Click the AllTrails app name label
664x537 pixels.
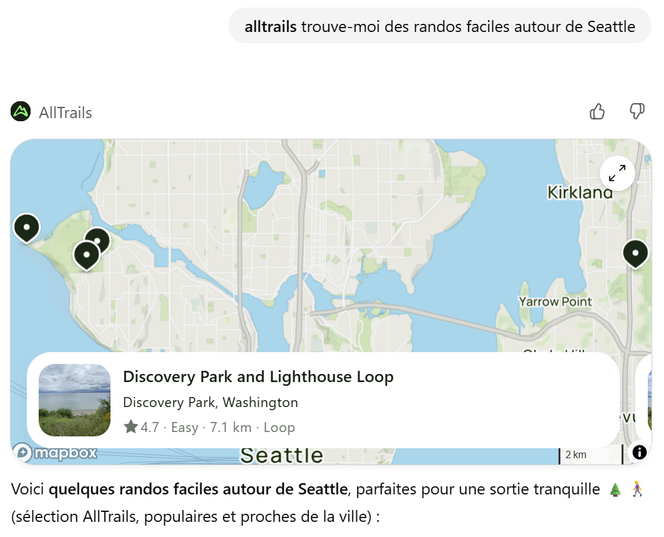point(65,113)
